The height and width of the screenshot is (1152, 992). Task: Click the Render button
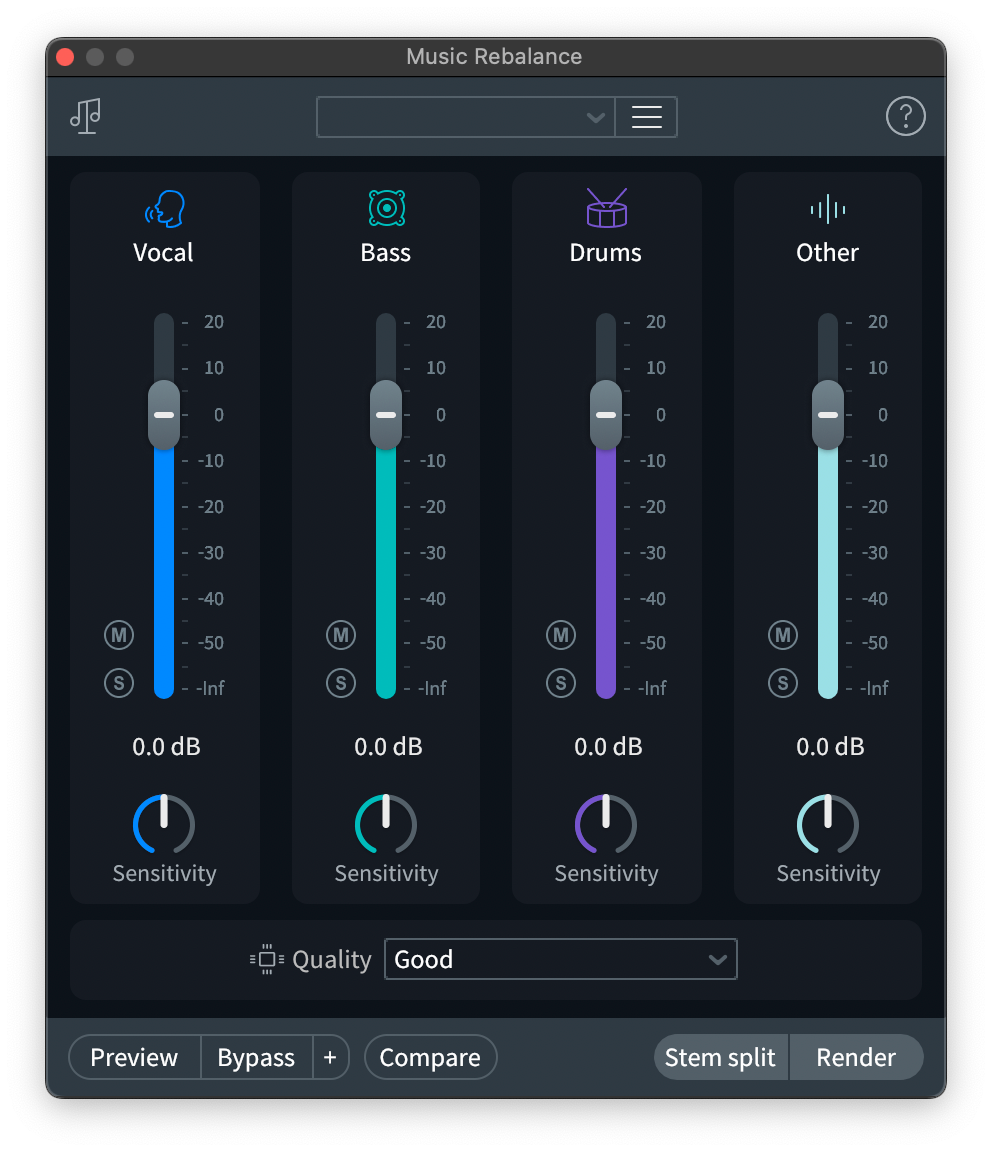tap(856, 1057)
